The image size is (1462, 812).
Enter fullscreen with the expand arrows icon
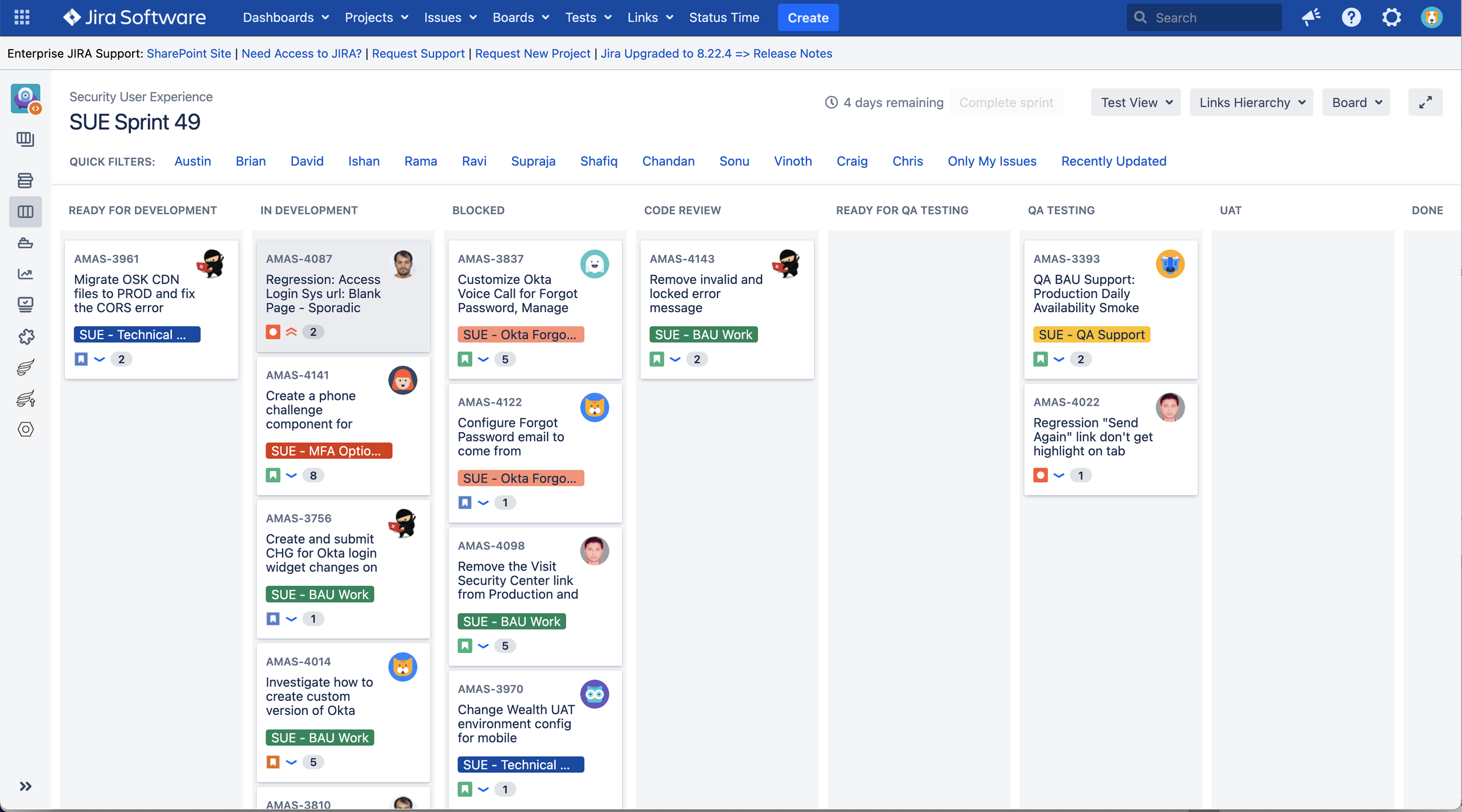pyautogui.click(x=1425, y=102)
